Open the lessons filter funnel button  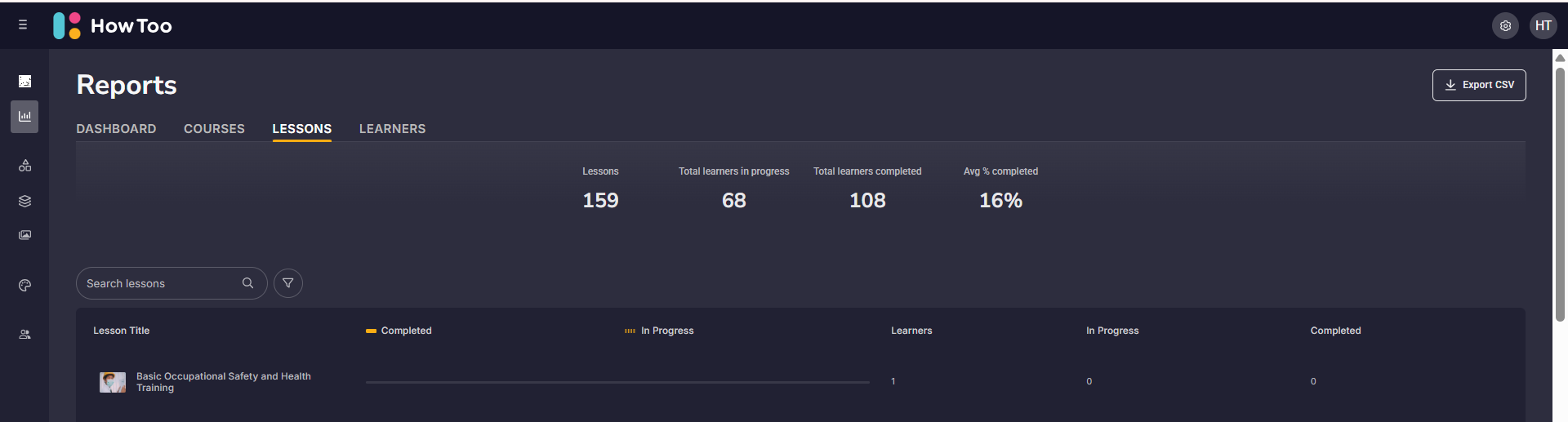click(x=288, y=283)
